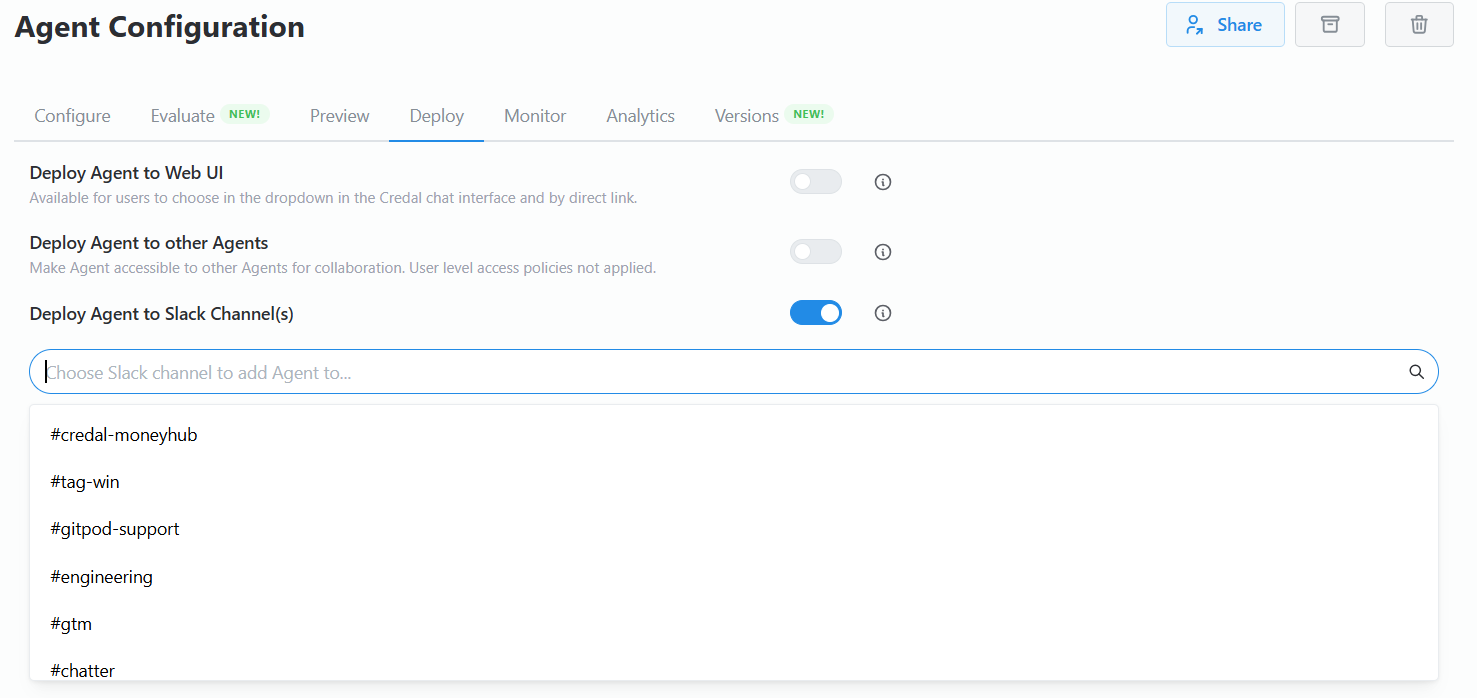Open the Monitor tab

(535, 116)
